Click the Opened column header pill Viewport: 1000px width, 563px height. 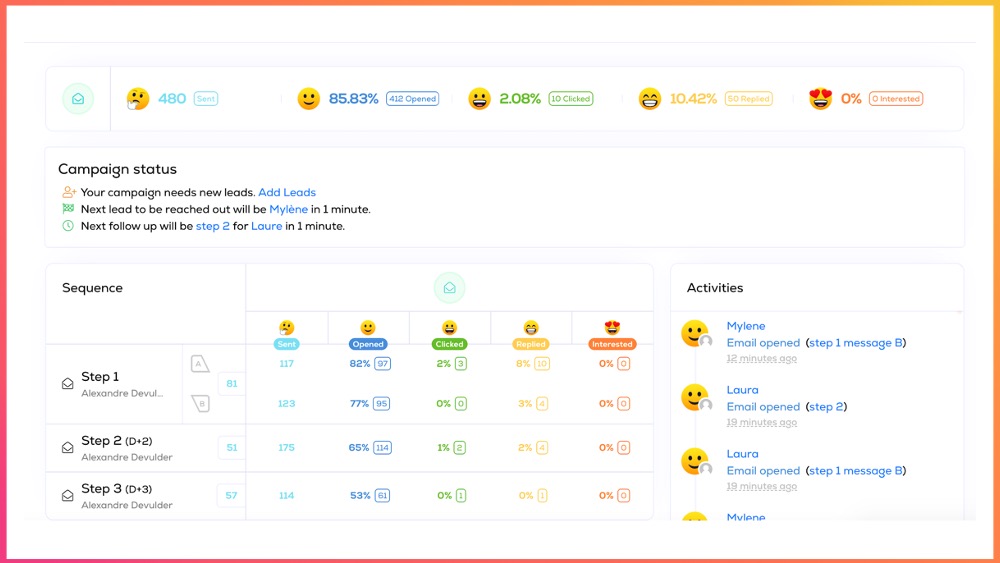[368, 344]
